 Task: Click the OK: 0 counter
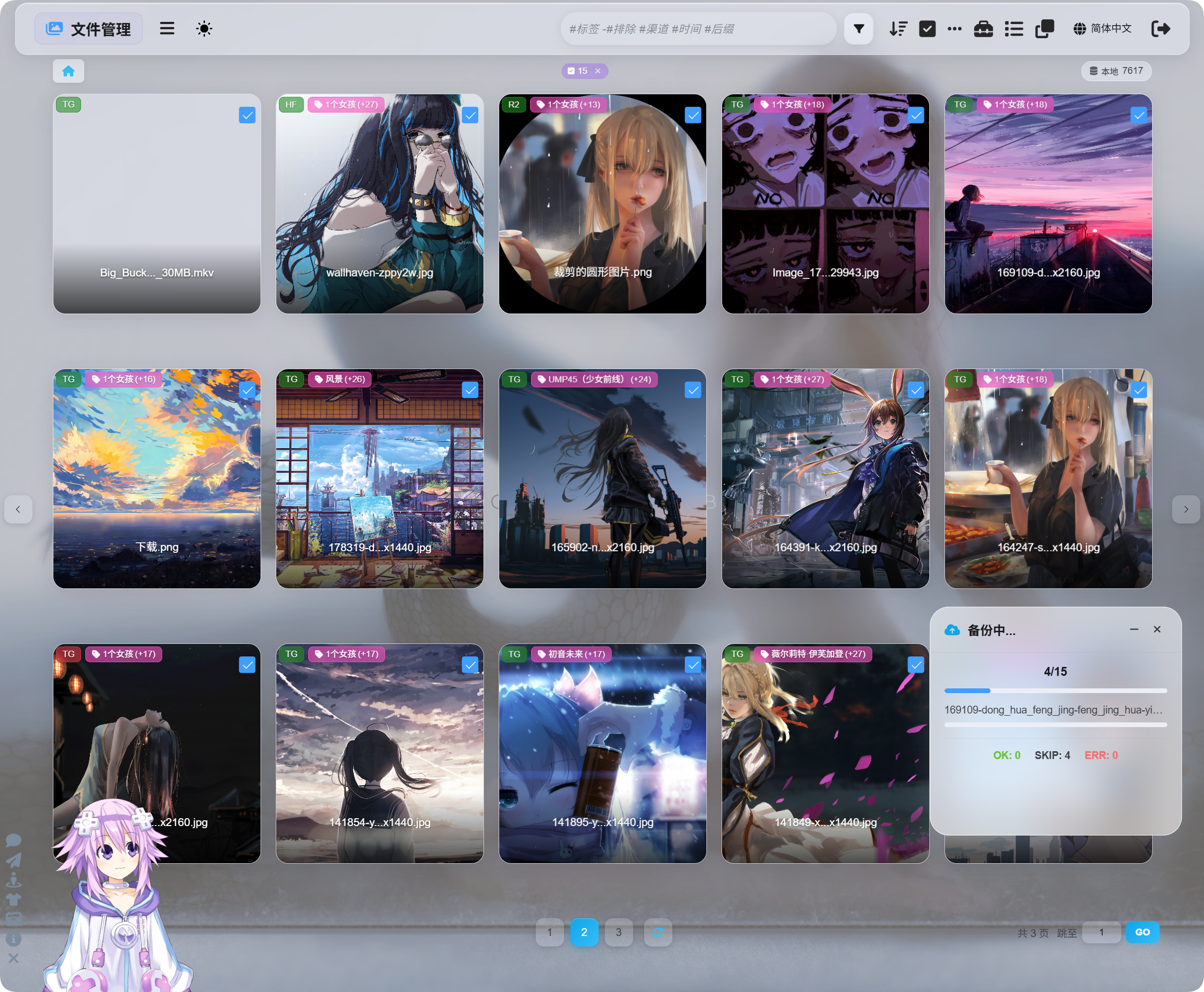[1006, 755]
